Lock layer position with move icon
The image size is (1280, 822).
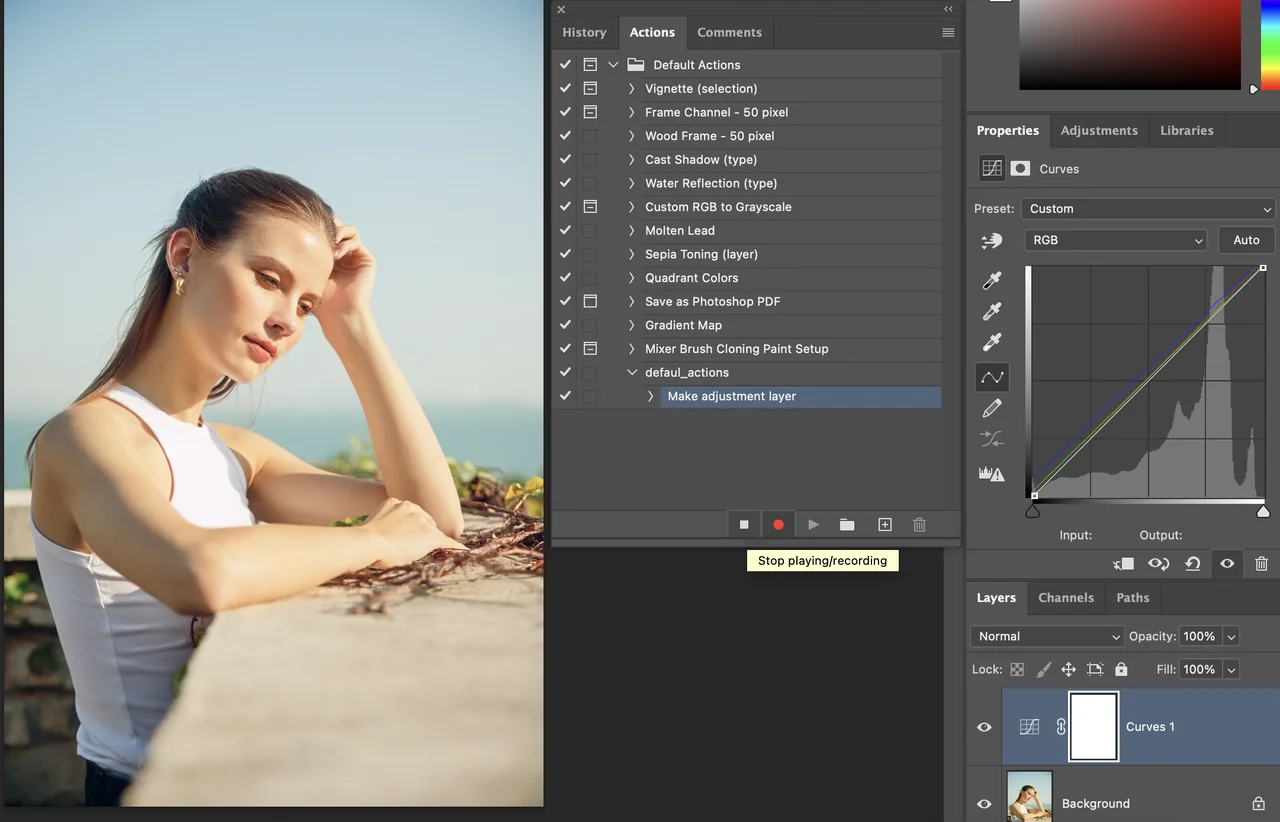tap(1068, 669)
